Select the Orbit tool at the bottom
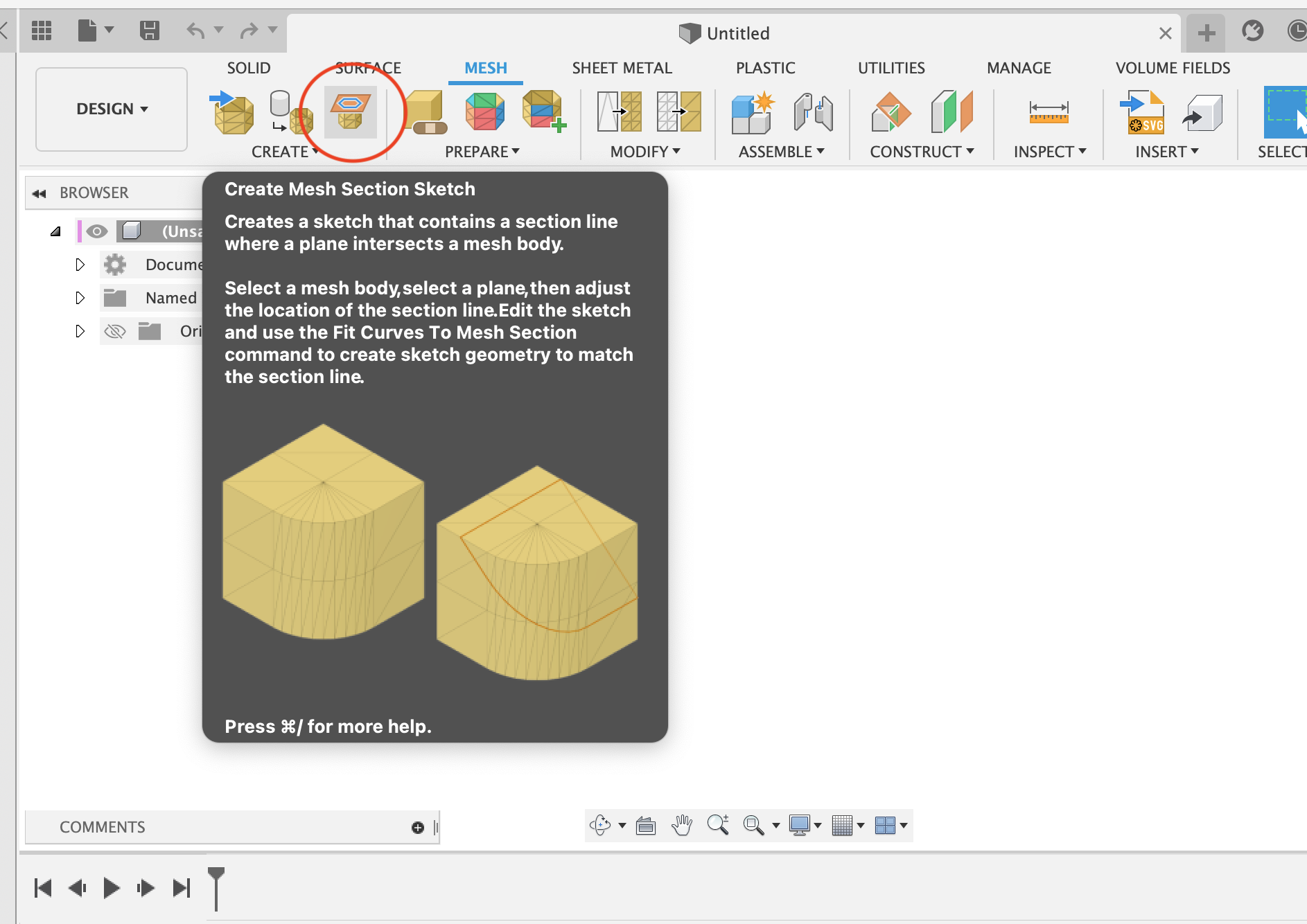Screen dimensions: 1307x924 pyautogui.click(x=600, y=824)
